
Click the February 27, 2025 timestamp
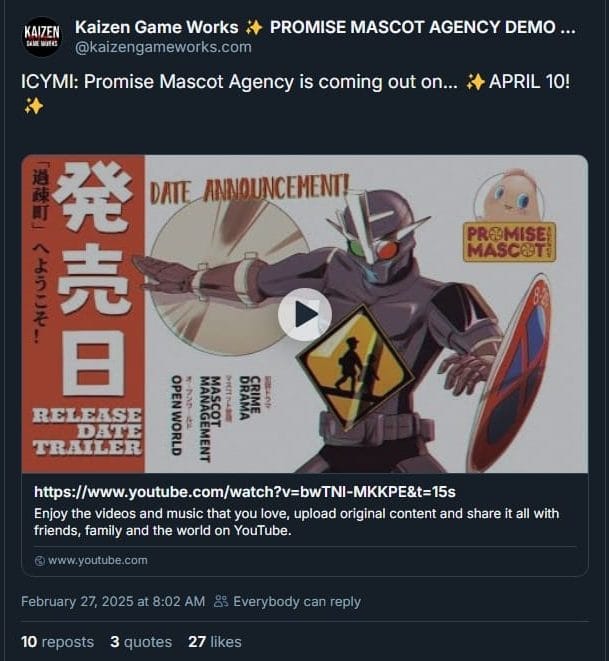tap(113, 602)
